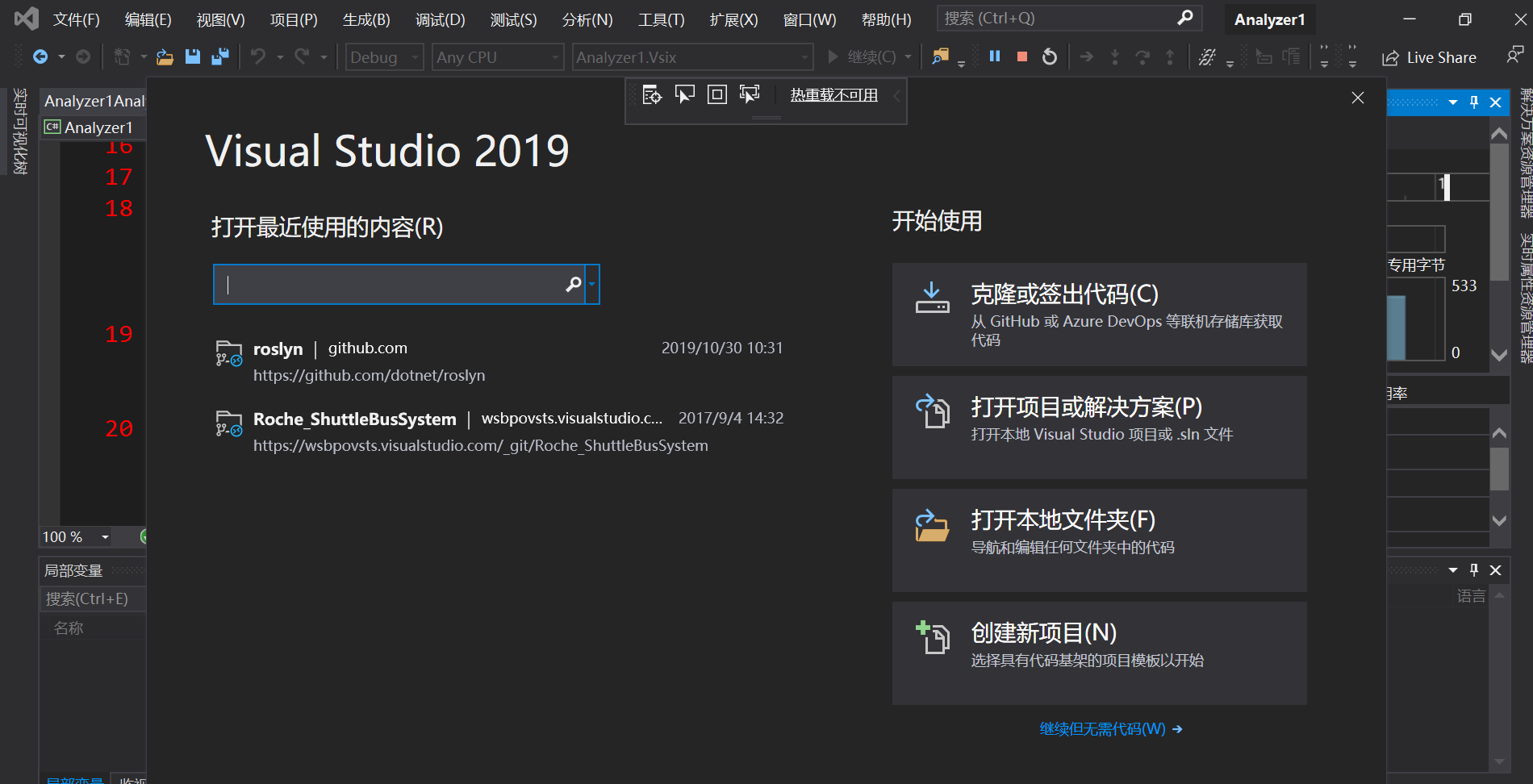Toggle display layout adorners icon
Viewport: 1533px width, 784px height.
click(x=716, y=95)
